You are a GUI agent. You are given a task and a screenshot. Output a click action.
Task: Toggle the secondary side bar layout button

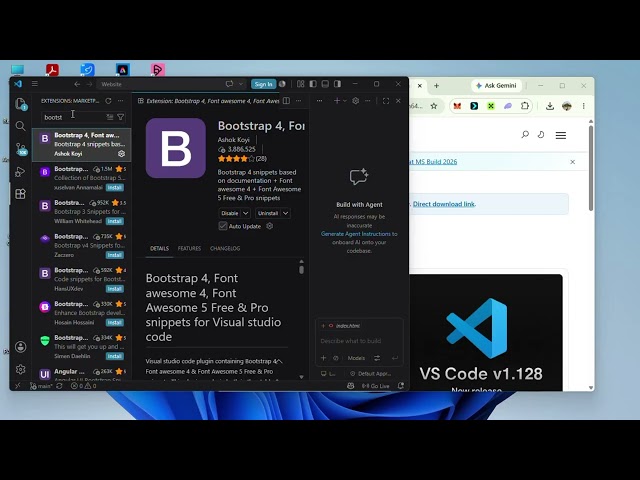tap(338, 84)
